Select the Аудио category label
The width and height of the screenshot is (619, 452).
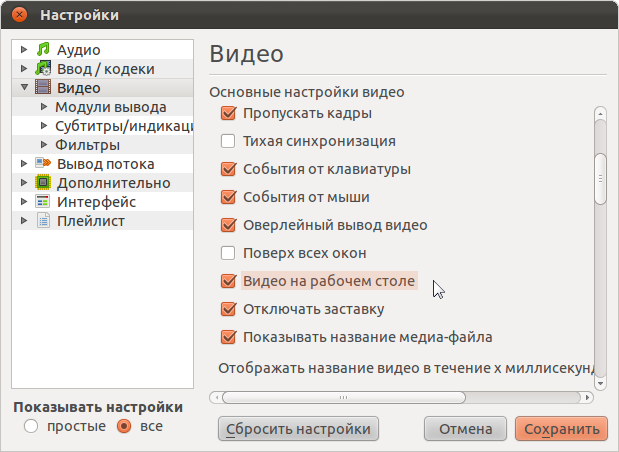79,50
